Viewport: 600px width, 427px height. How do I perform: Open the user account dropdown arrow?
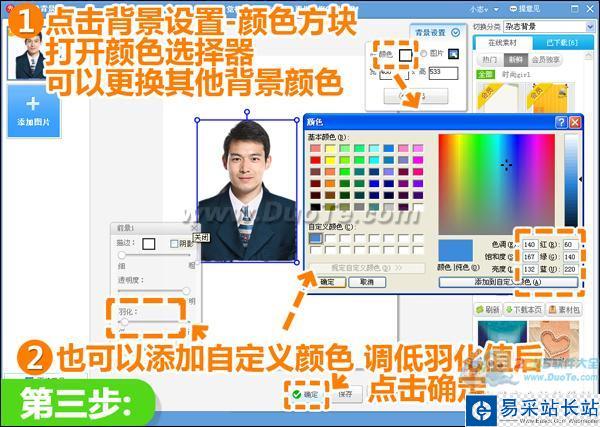pyautogui.click(x=496, y=9)
